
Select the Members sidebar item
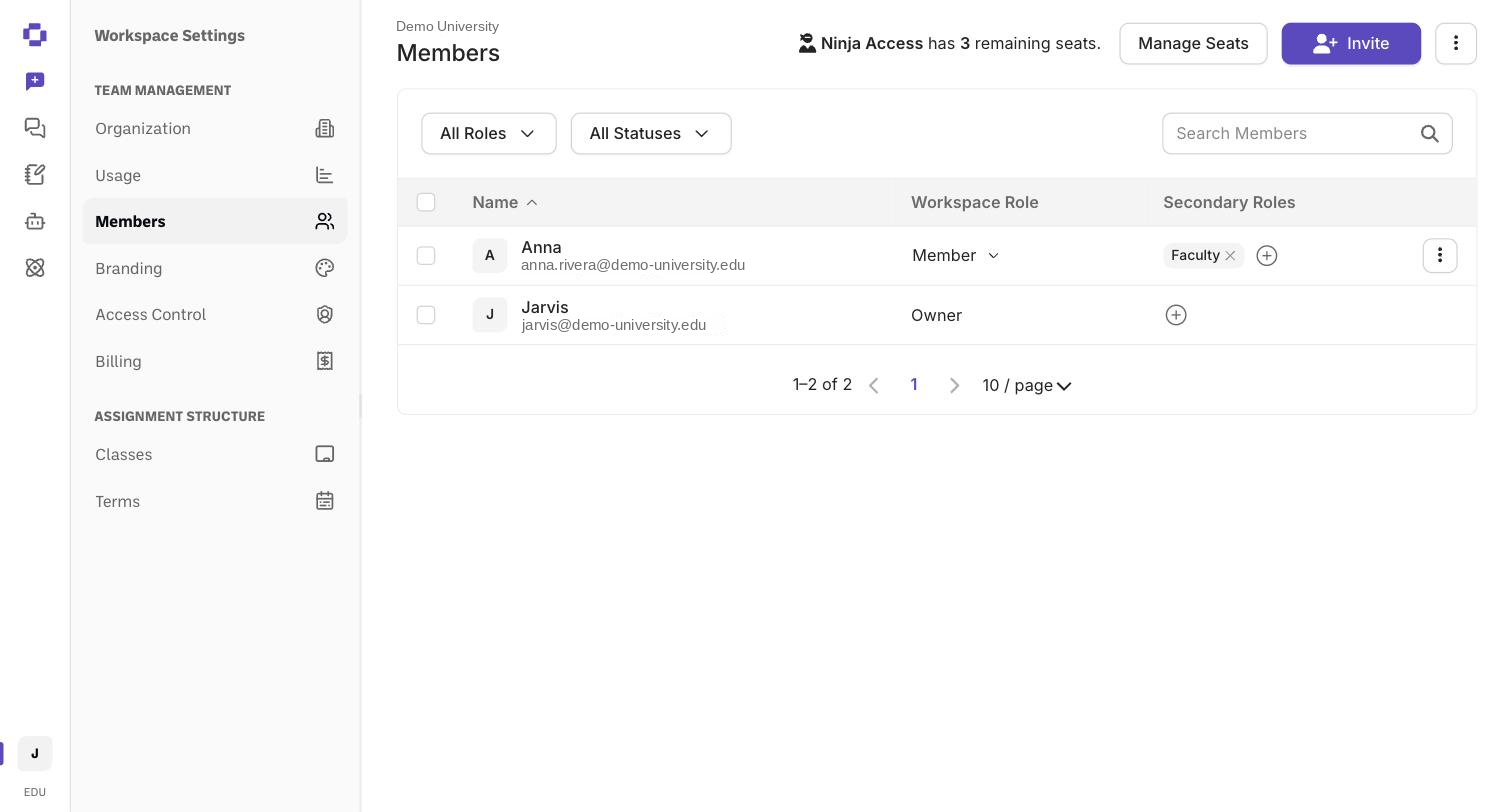(x=215, y=221)
